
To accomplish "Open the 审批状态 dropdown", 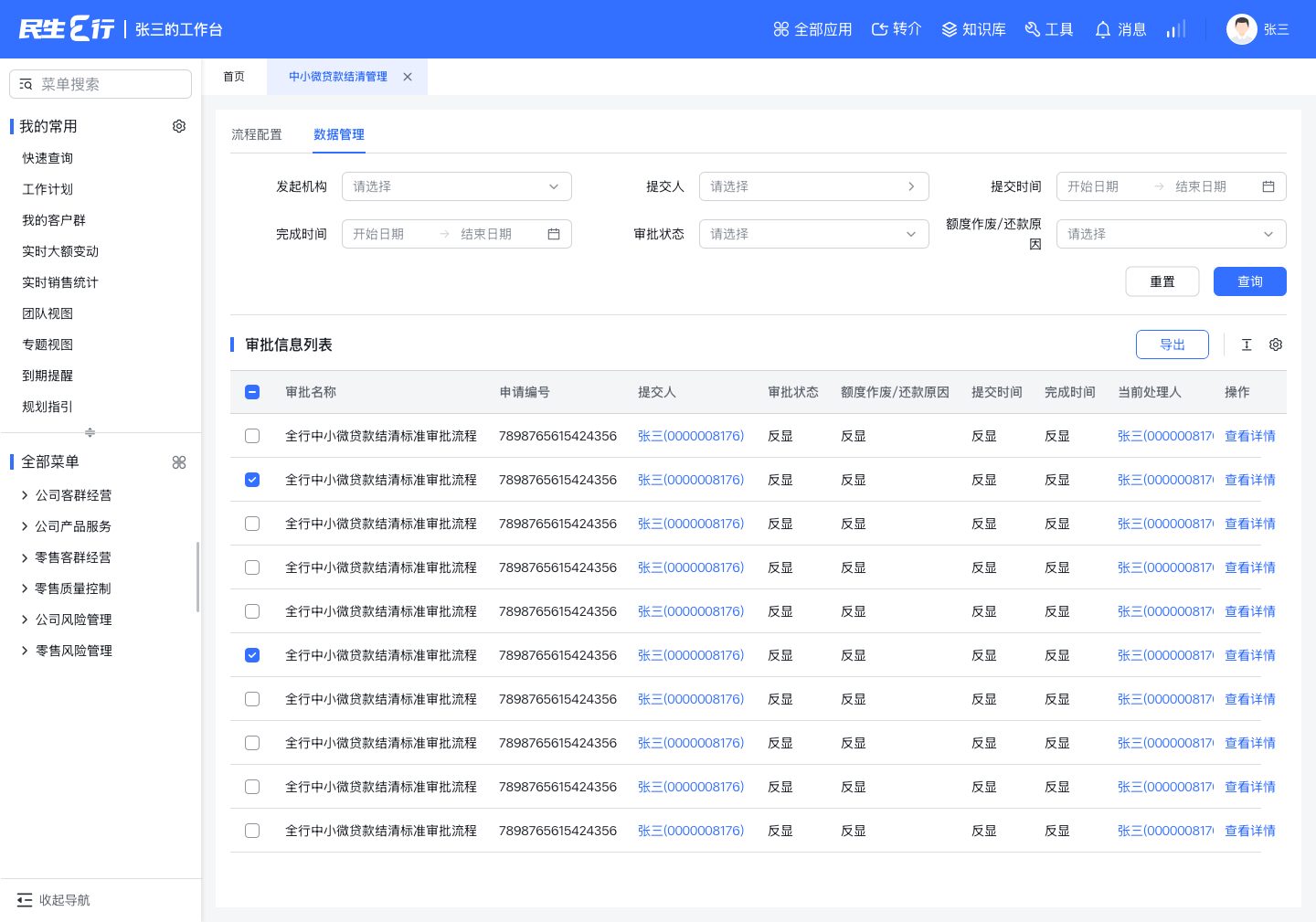I will 814,234.
